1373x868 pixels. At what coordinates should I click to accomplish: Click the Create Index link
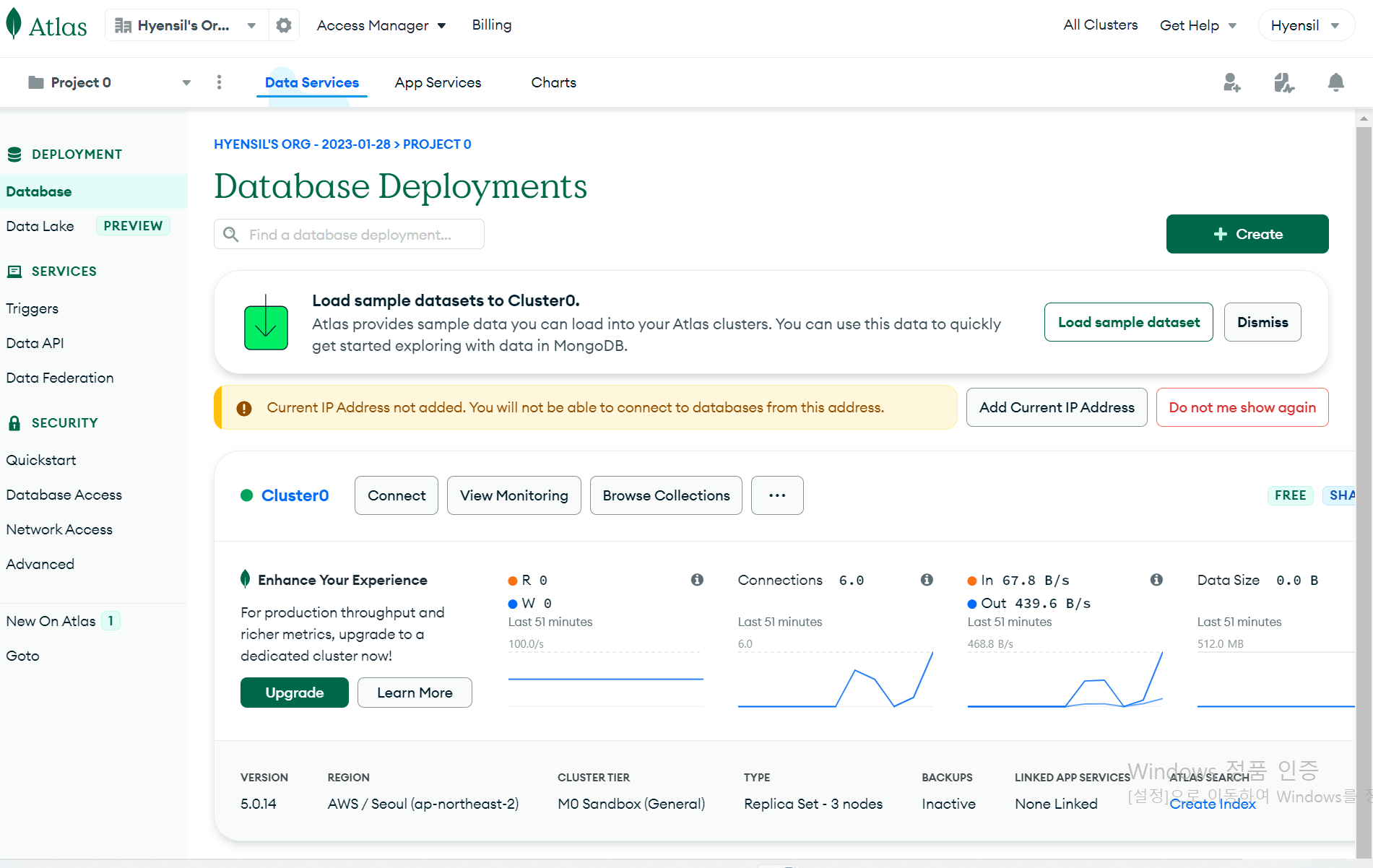1213,804
